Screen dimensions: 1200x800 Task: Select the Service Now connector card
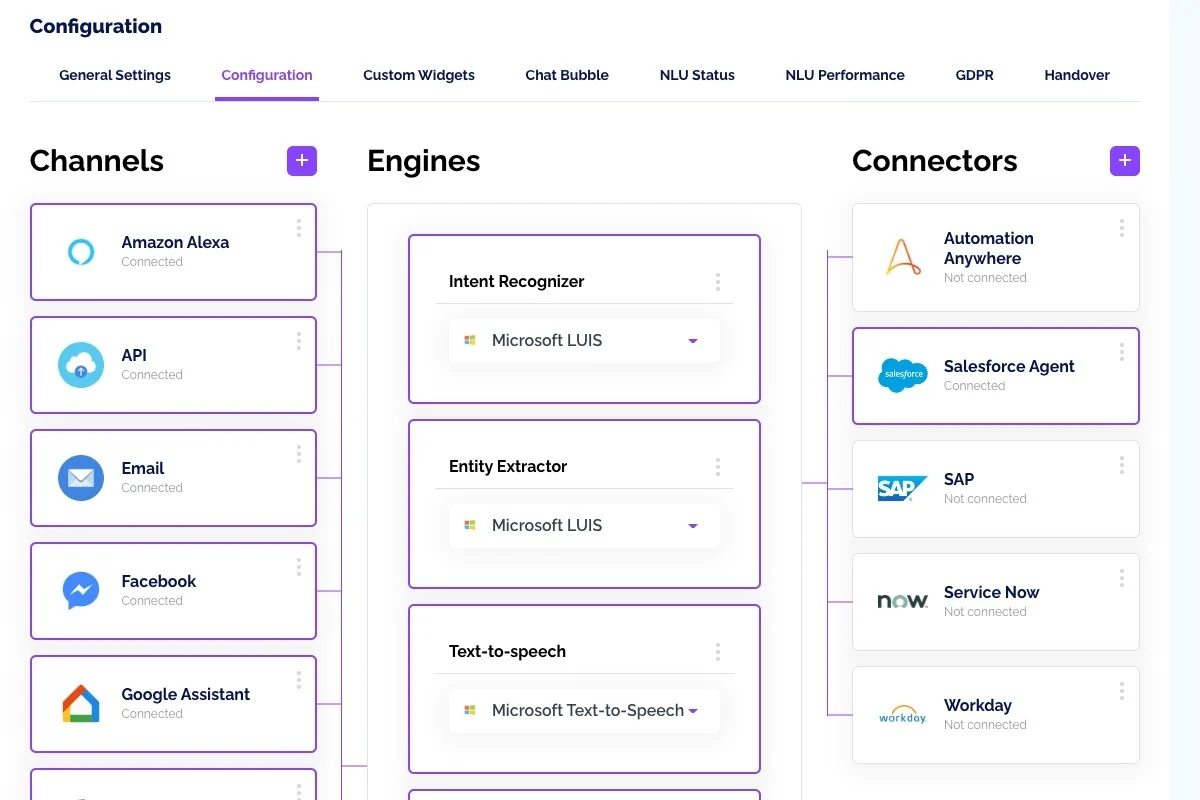pyautogui.click(x=996, y=602)
